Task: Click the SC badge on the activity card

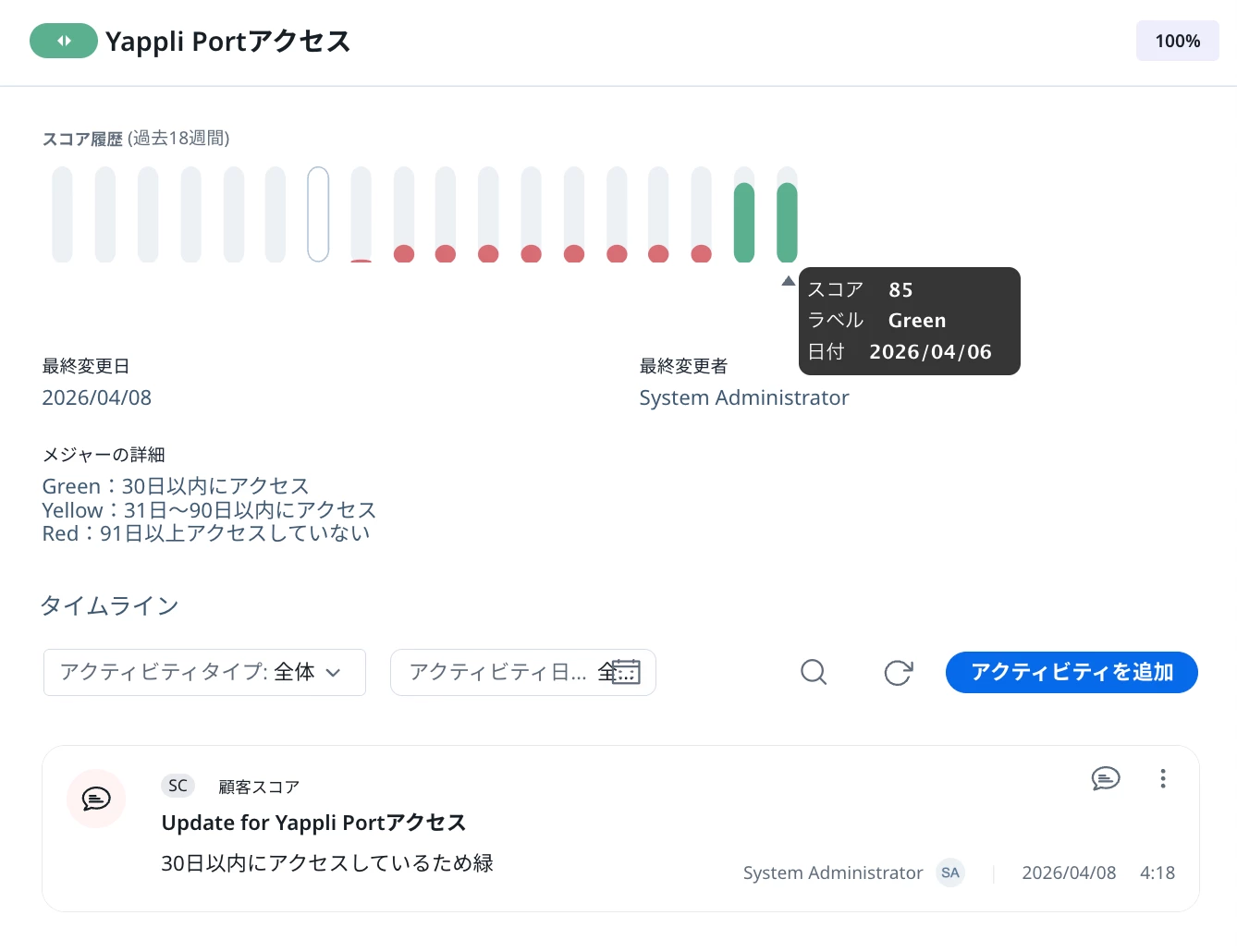Action: (178, 786)
